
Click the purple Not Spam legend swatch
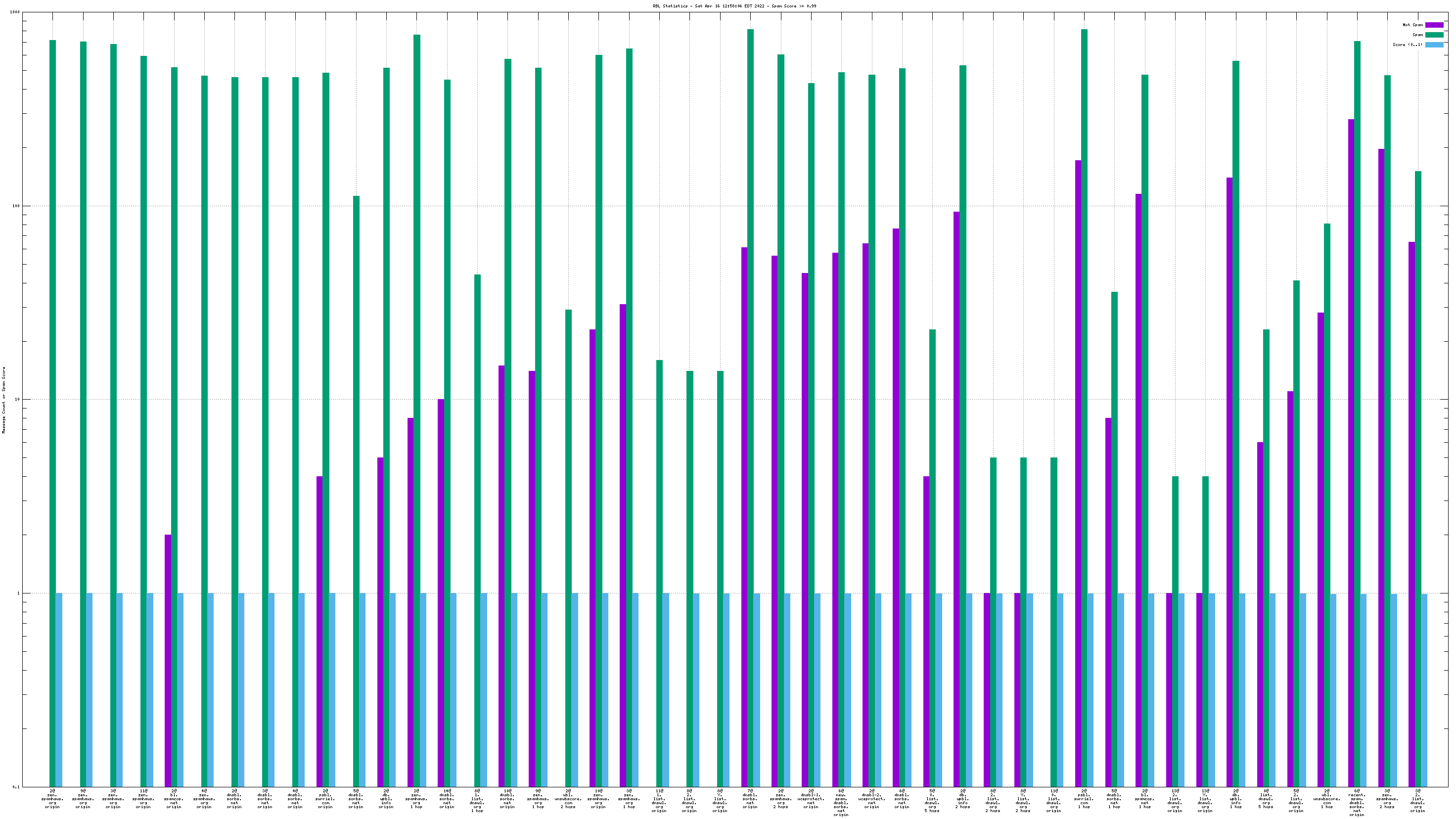point(1434,25)
